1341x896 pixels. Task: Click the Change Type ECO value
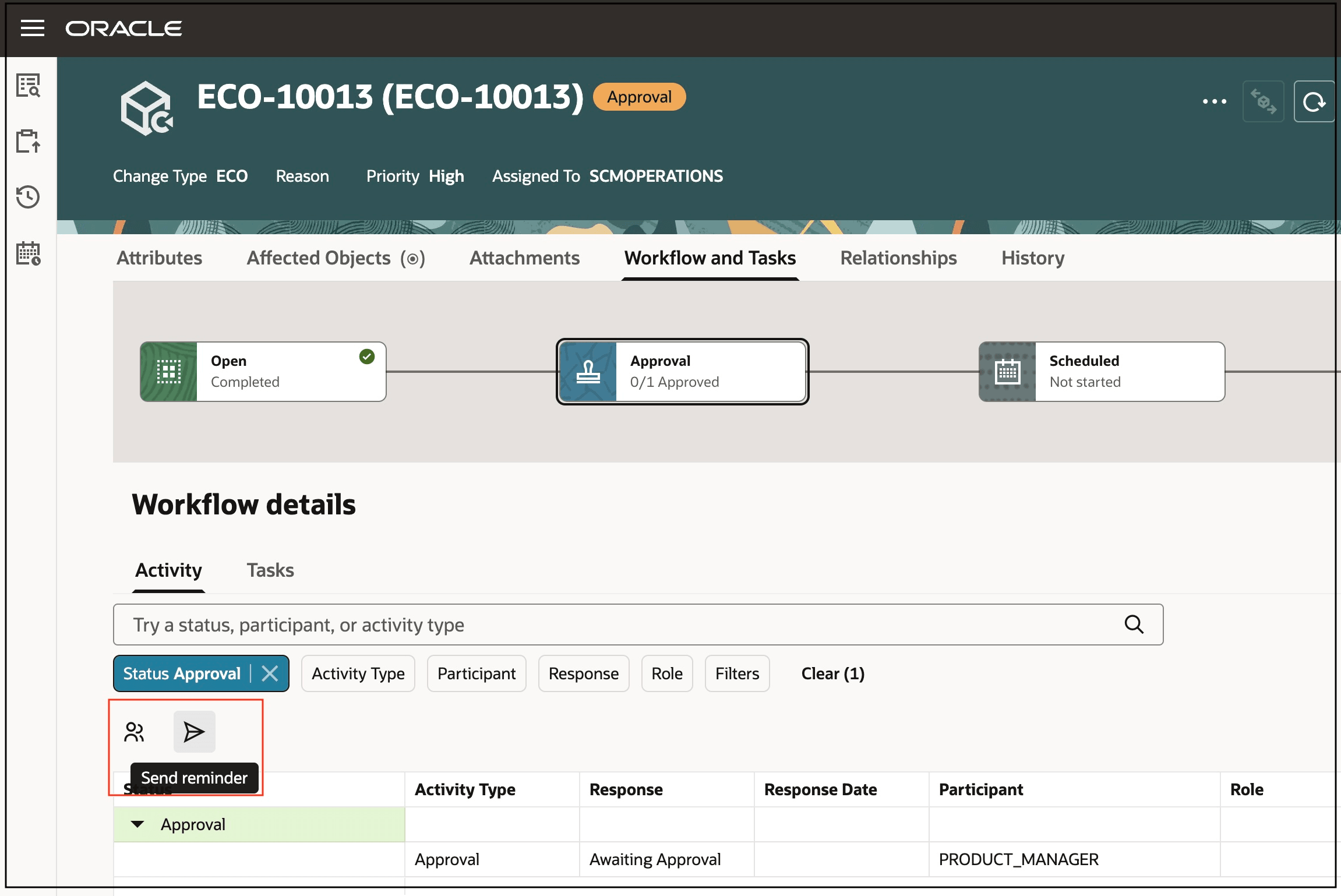click(232, 176)
